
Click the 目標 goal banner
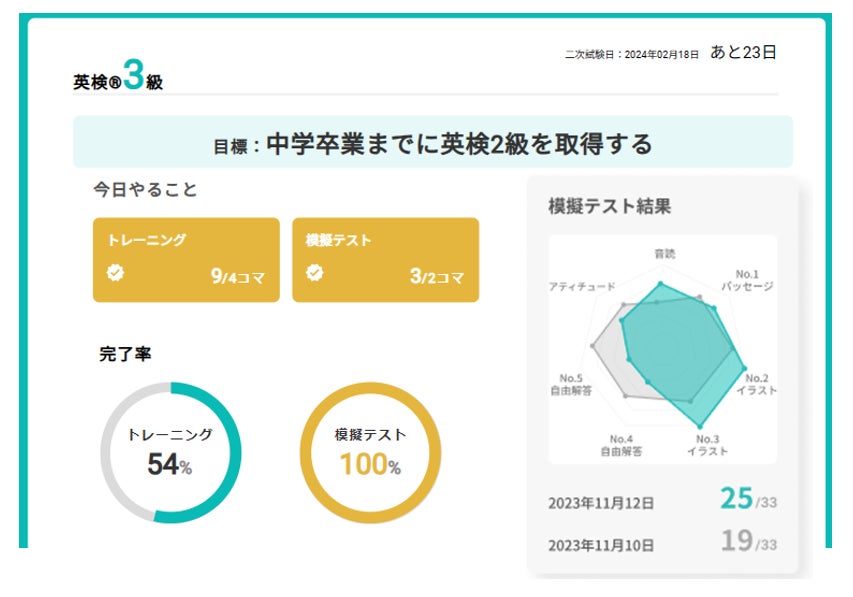click(432, 144)
